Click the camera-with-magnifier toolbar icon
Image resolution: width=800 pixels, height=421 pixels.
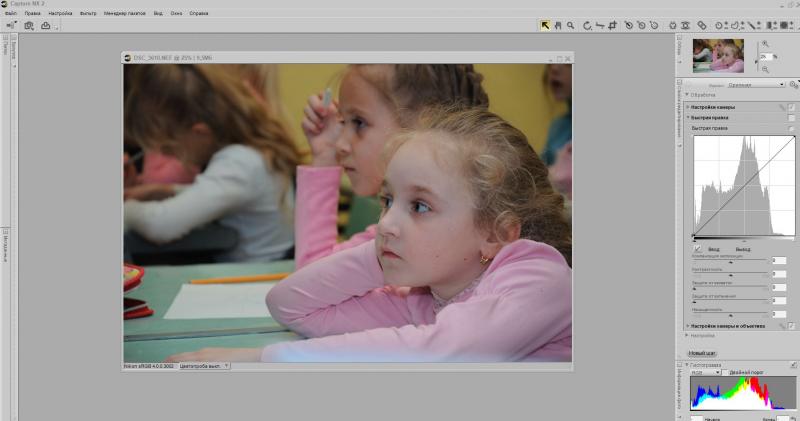29,25
